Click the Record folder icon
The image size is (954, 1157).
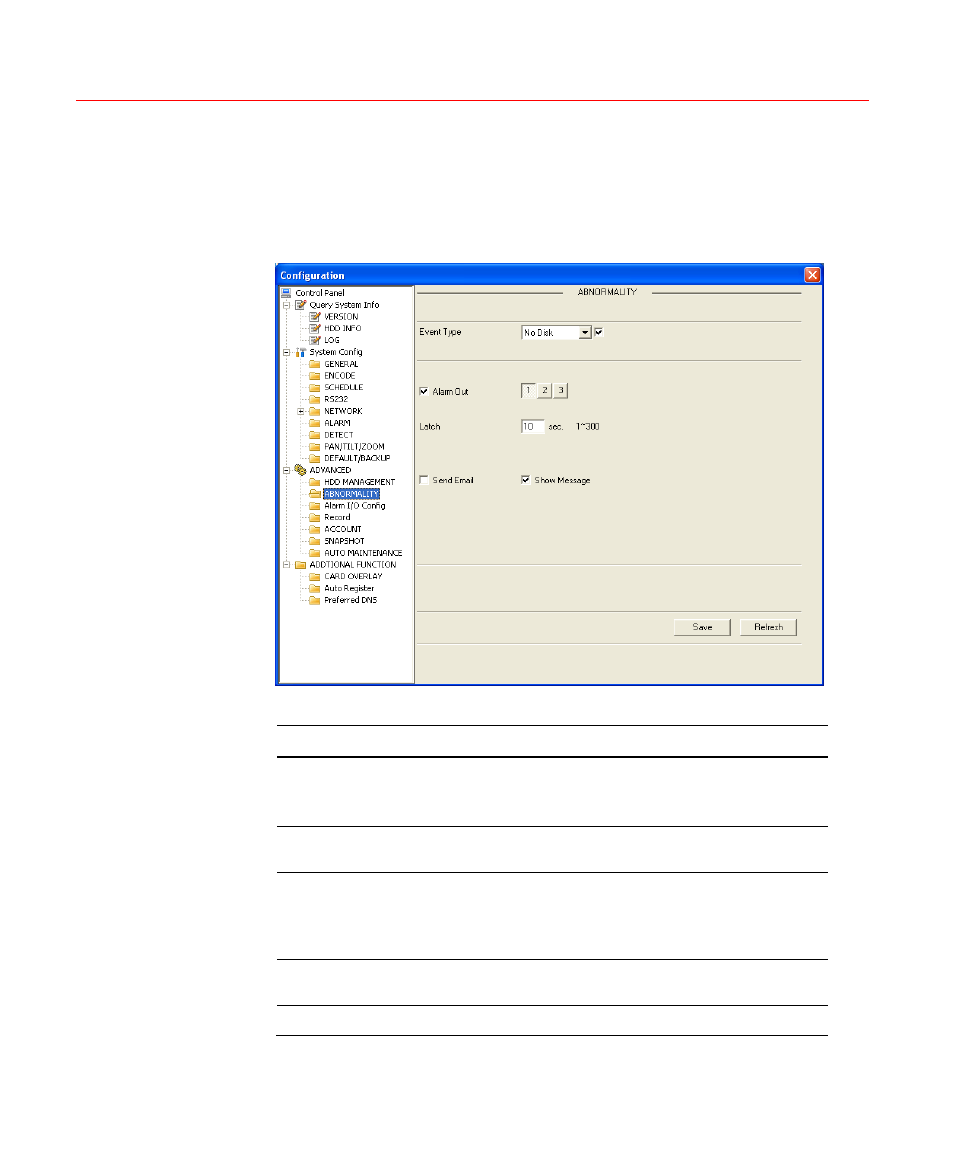point(315,517)
